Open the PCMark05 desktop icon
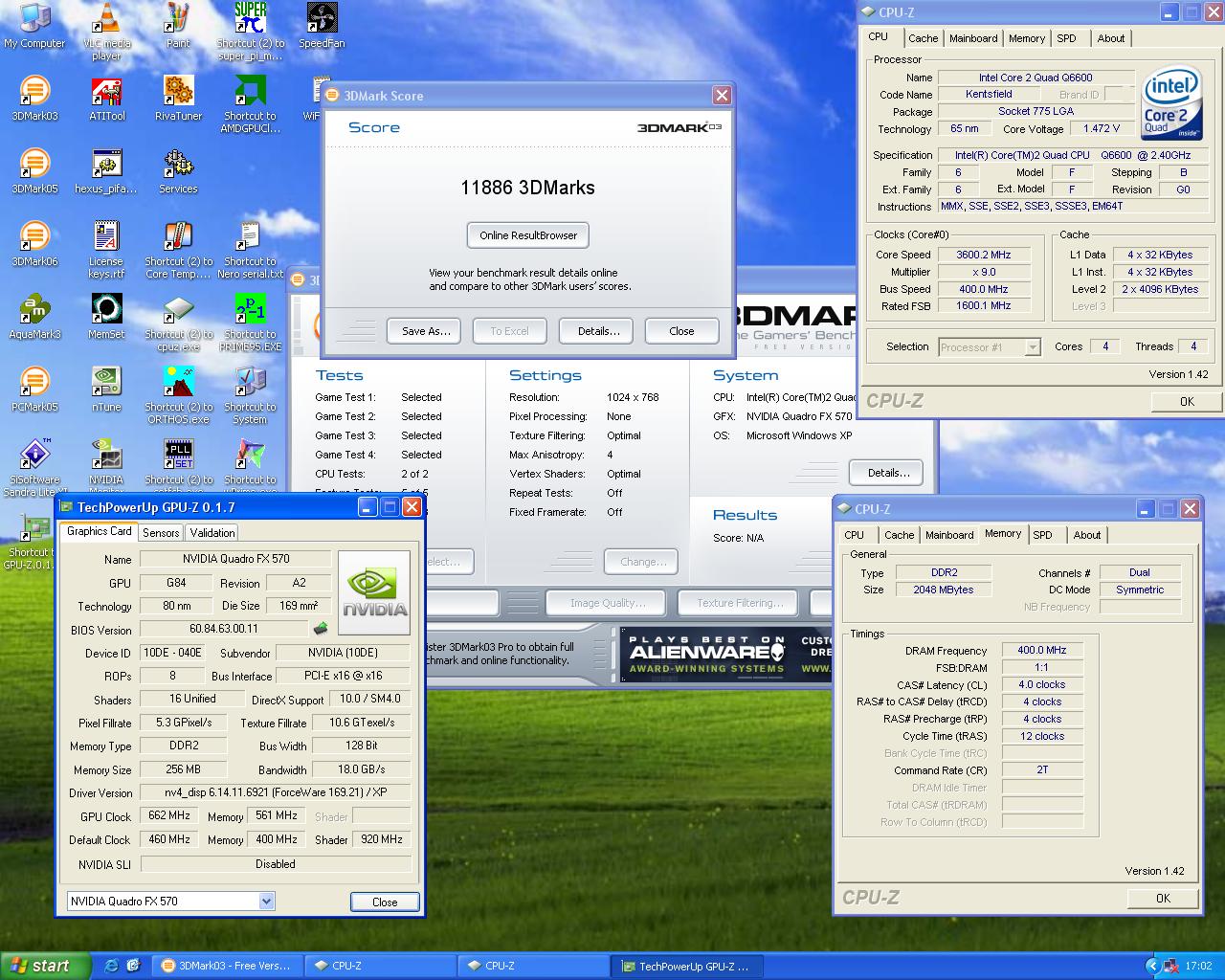The height and width of the screenshot is (980, 1225). coord(34,390)
